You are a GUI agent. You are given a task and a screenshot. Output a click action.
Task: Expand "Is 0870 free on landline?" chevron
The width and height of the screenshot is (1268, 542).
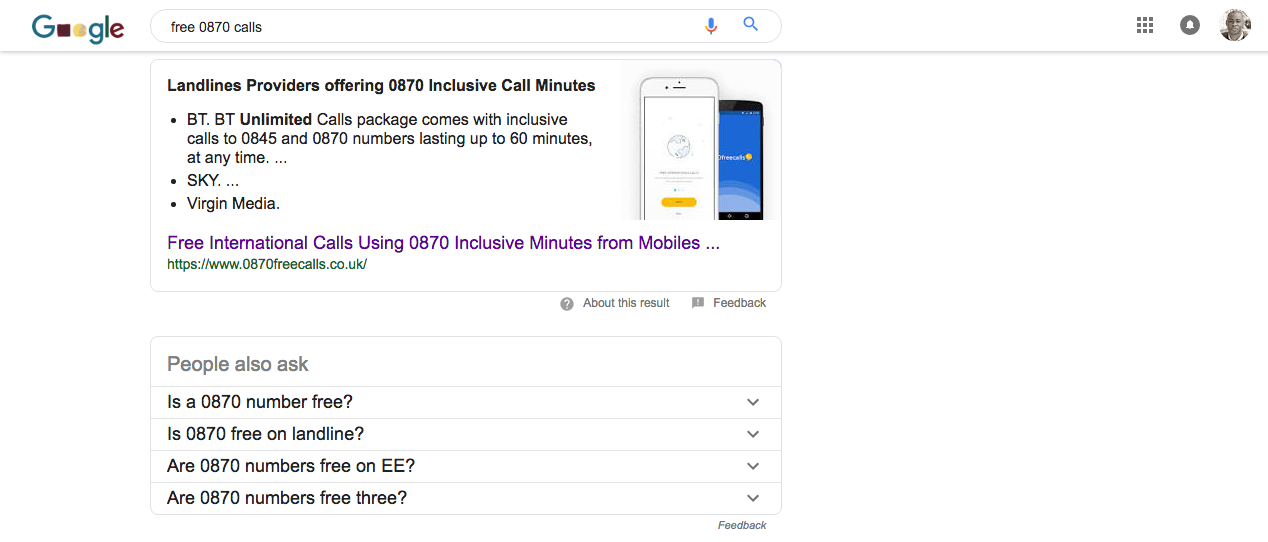pyautogui.click(x=753, y=434)
